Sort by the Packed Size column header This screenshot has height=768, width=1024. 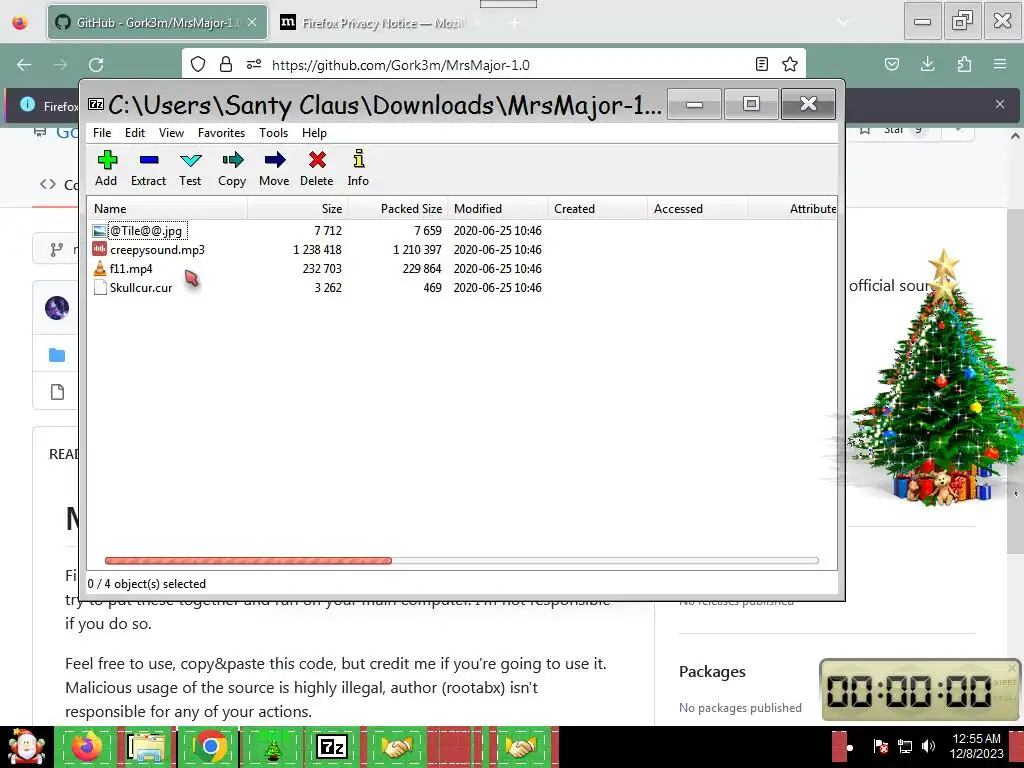coord(397,209)
